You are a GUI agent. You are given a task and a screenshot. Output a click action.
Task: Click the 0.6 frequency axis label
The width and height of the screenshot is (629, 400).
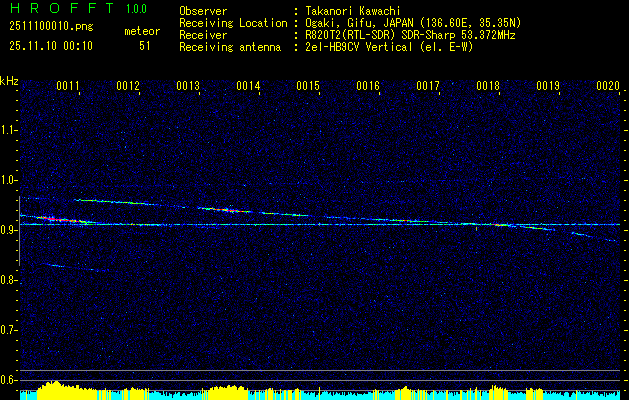[9, 380]
